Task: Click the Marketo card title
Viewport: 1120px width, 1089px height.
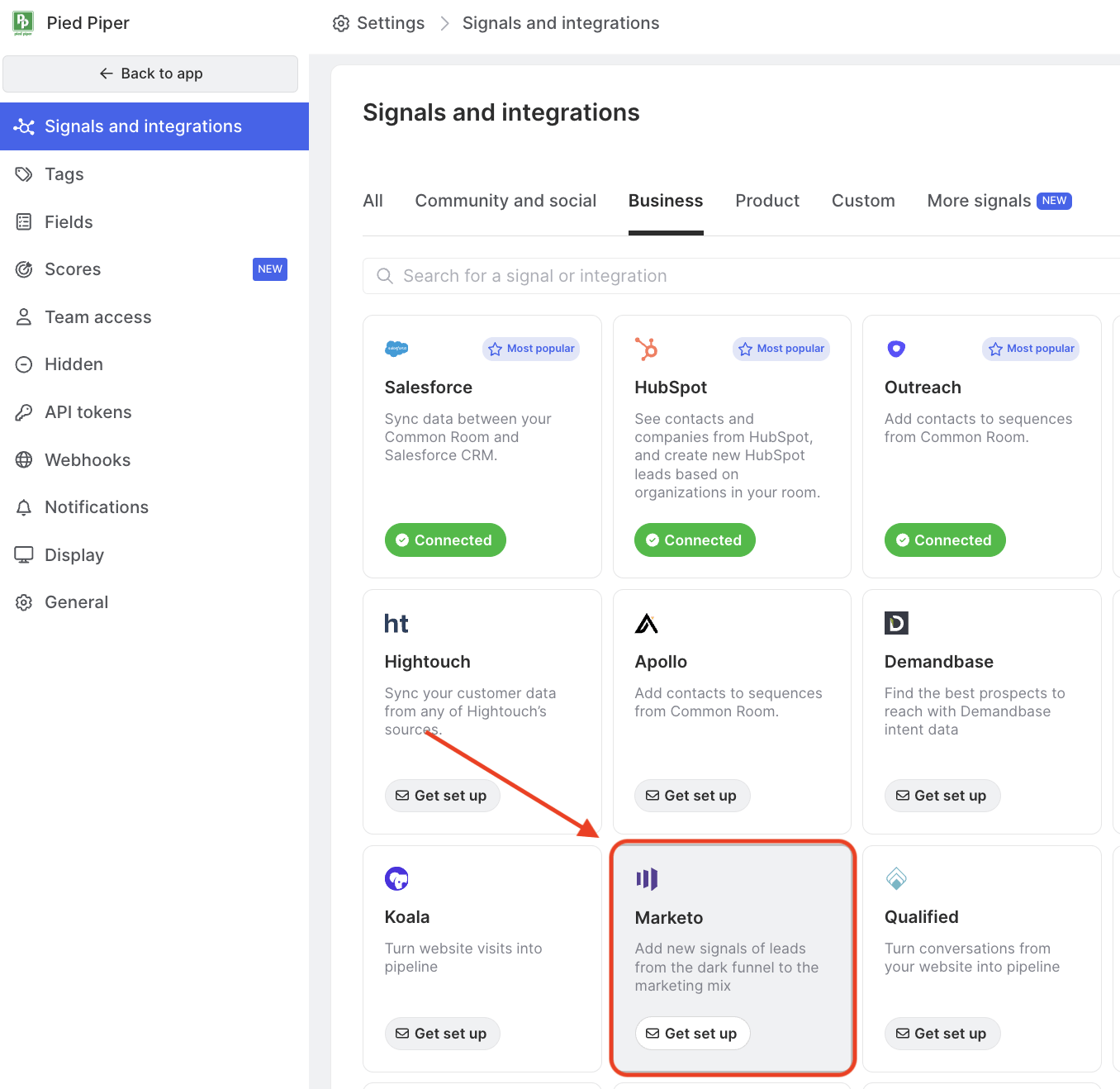Action: click(669, 918)
